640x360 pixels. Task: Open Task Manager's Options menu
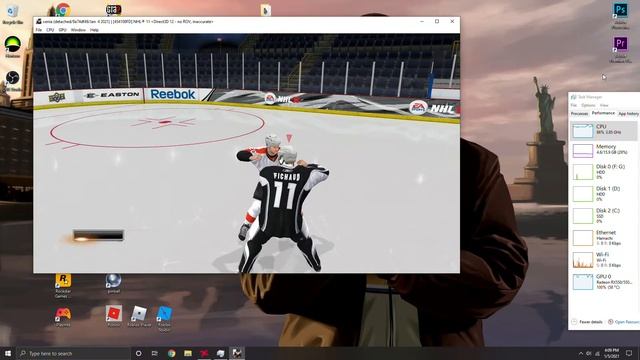pyautogui.click(x=588, y=105)
